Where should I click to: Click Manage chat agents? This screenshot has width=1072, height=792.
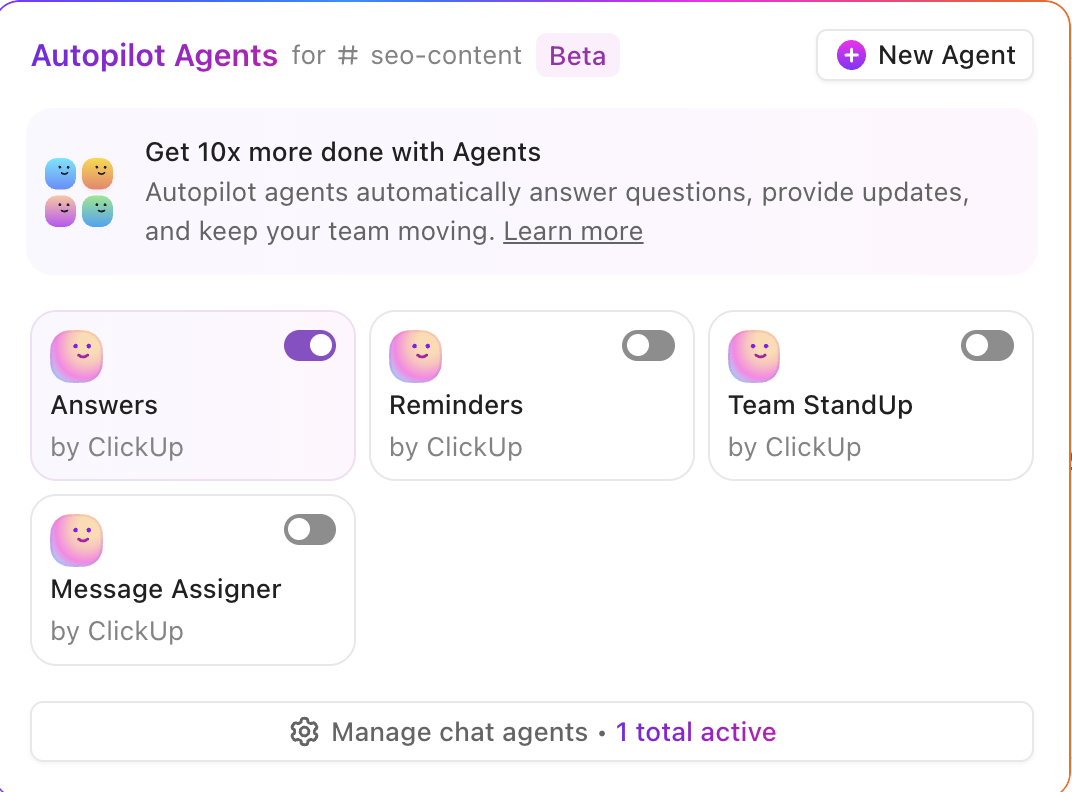459,732
